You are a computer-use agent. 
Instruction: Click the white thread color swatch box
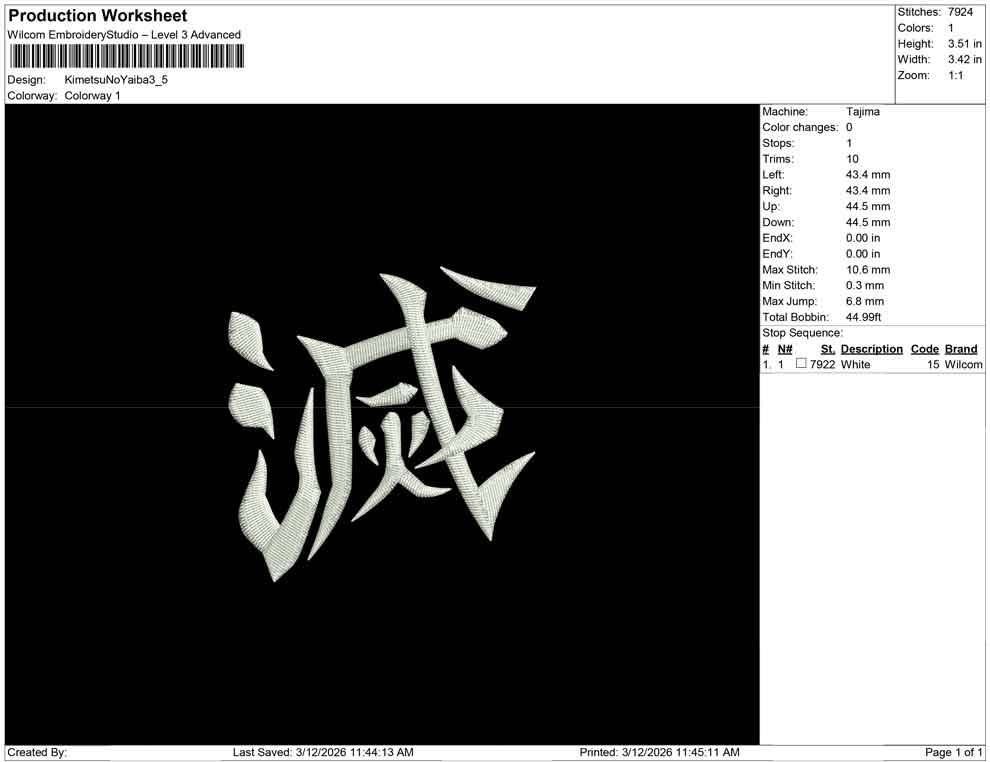pos(801,363)
